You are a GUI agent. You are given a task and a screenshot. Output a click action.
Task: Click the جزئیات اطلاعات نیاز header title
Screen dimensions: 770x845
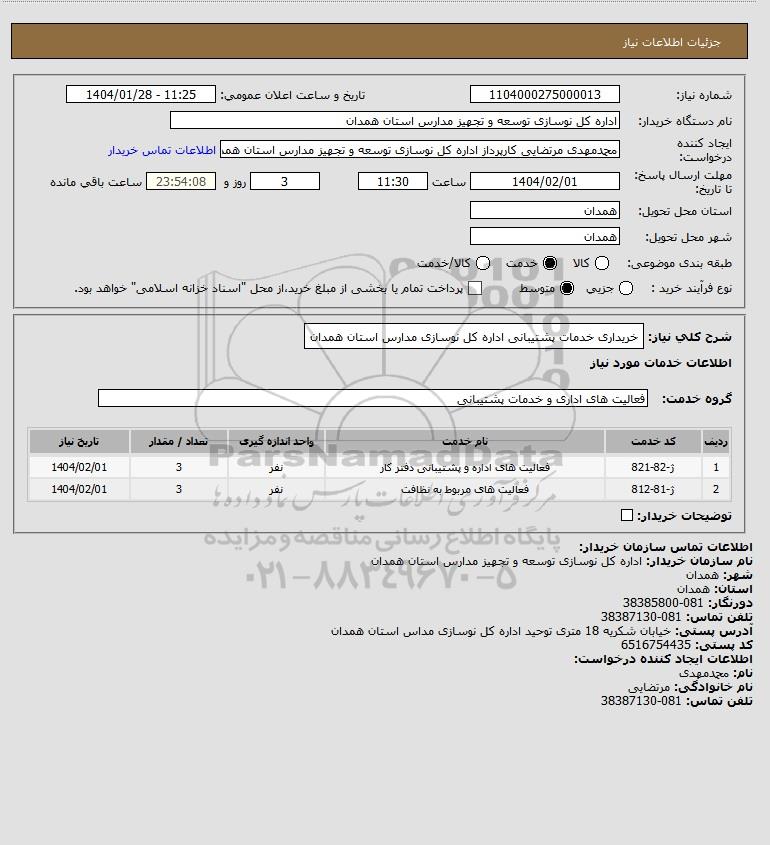[671, 42]
